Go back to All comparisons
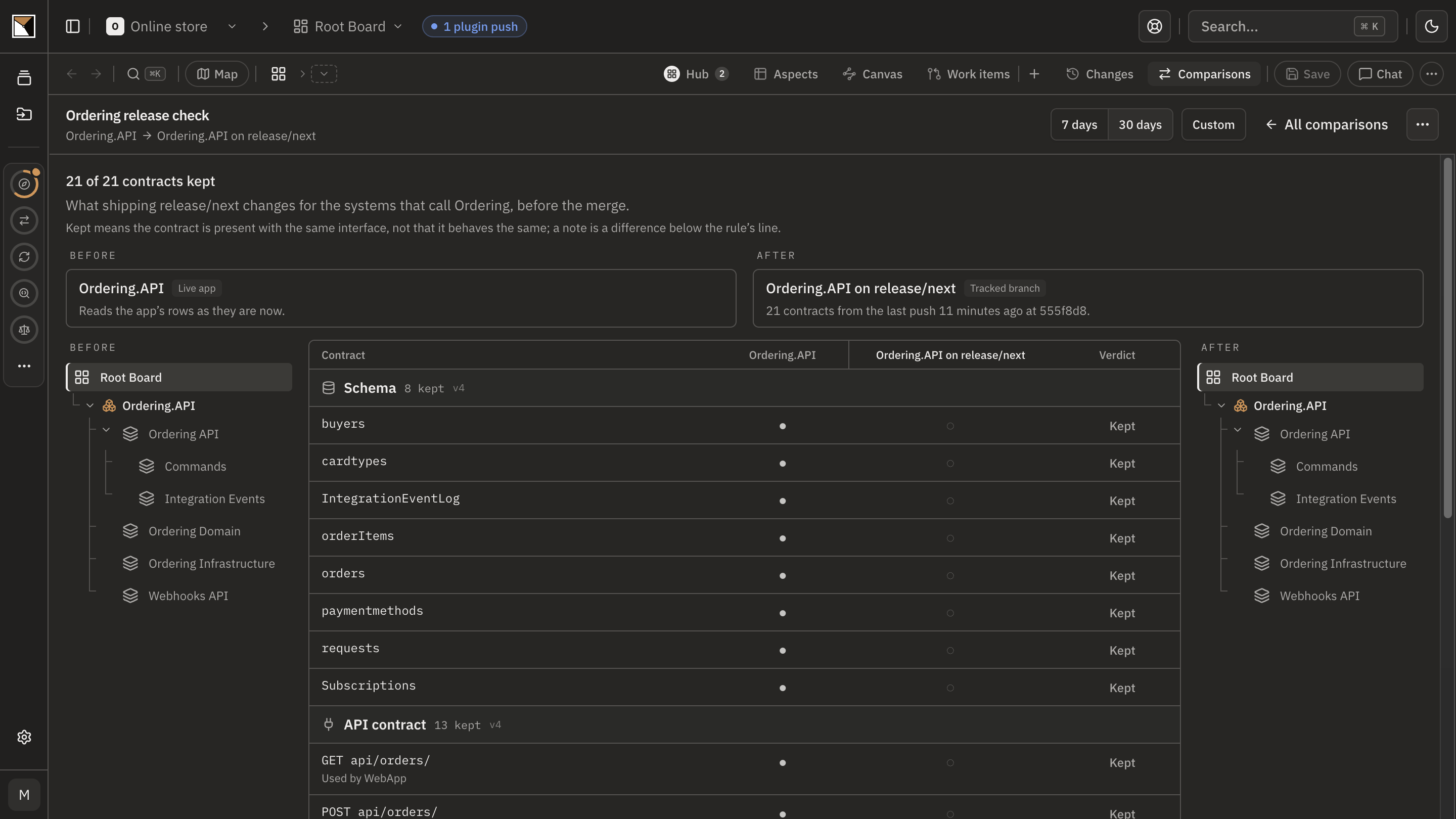This screenshot has height=819, width=1456. [x=1326, y=124]
